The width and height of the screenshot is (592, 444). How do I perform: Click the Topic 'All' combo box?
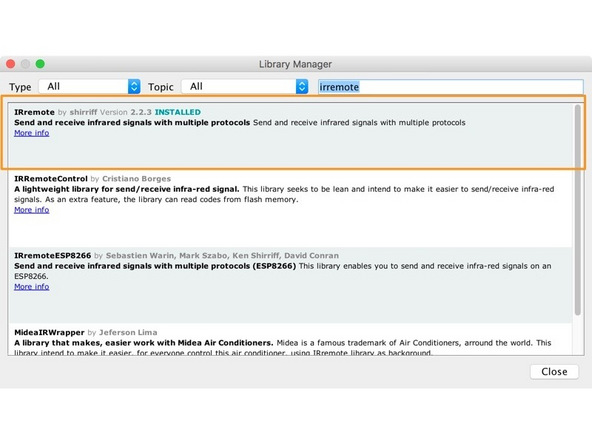[x=245, y=86]
